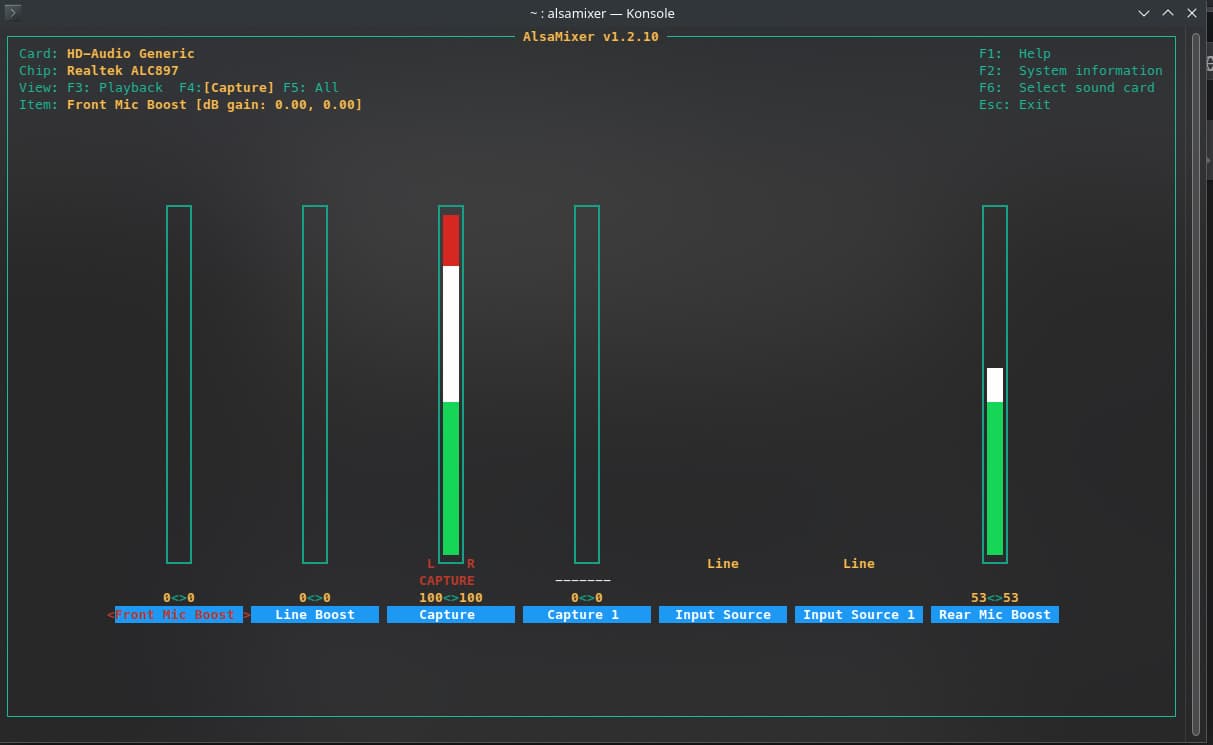Change the Line value above Input Source 1

(x=858, y=564)
